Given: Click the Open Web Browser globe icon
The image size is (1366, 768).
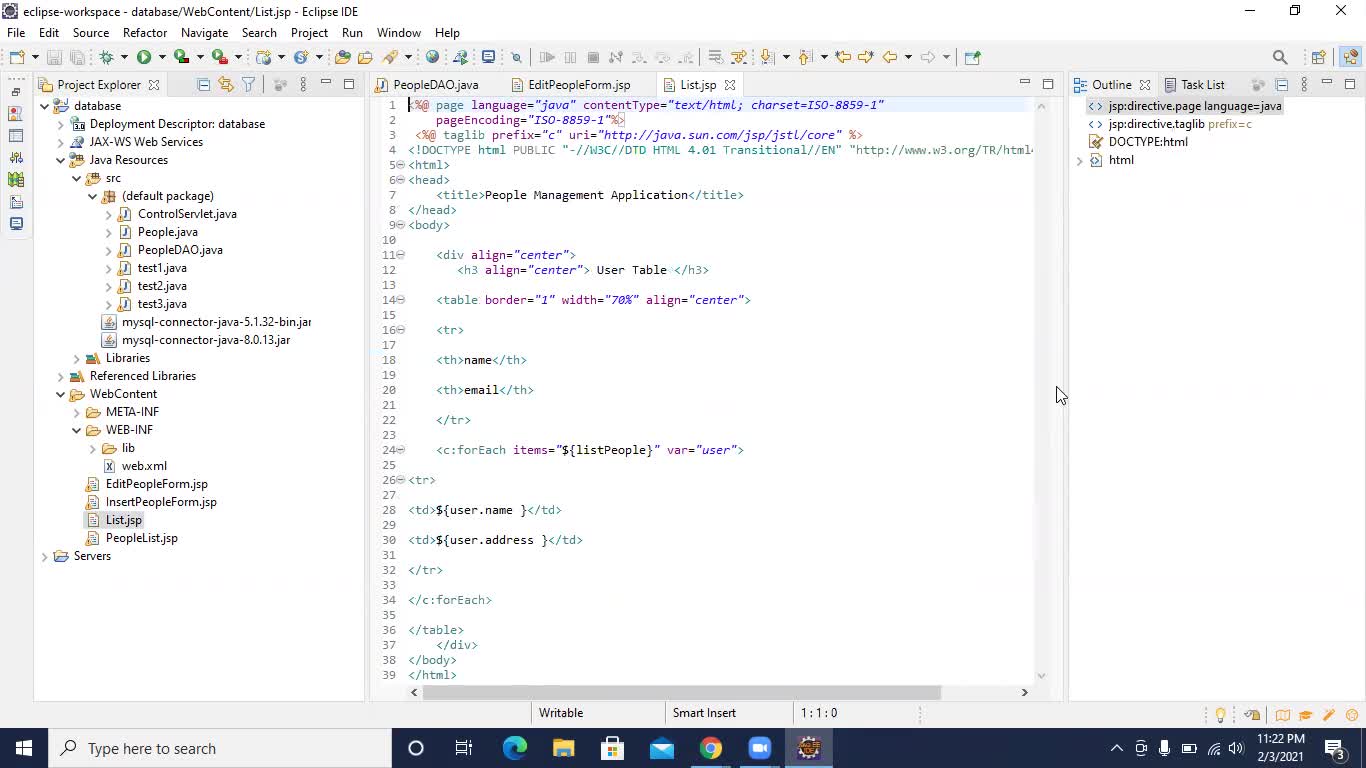Looking at the screenshot, I should pyautogui.click(x=432, y=57).
